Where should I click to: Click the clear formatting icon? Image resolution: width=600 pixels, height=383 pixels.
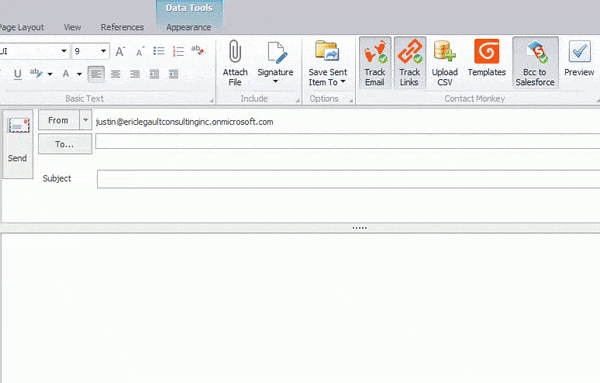pyautogui.click(x=197, y=50)
